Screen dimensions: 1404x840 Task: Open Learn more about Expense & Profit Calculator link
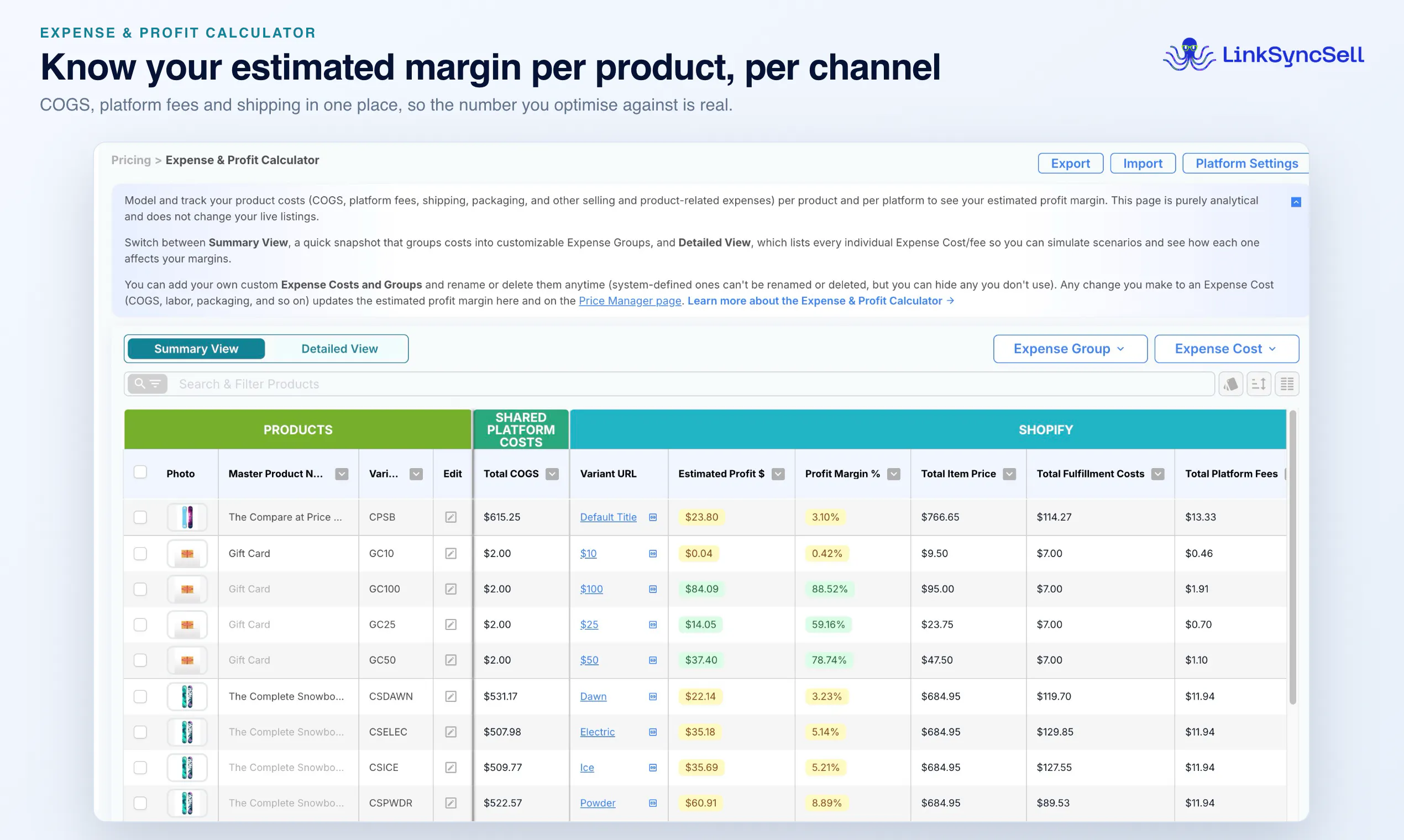tap(820, 301)
